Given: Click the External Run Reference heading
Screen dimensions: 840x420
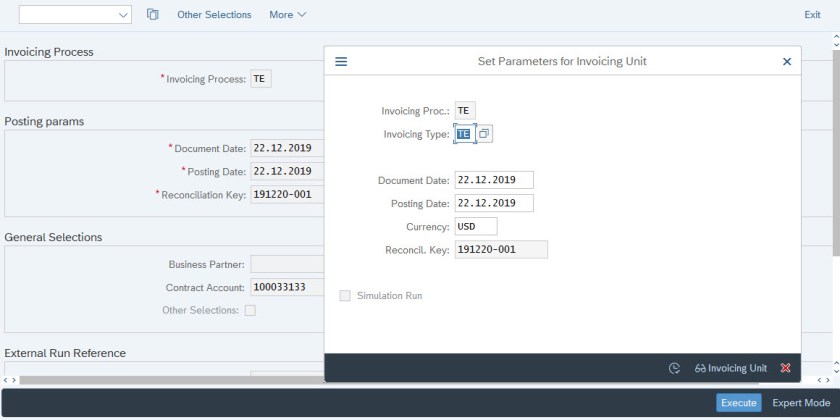Looking at the screenshot, I should pyautogui.click(x=65, y=353).
